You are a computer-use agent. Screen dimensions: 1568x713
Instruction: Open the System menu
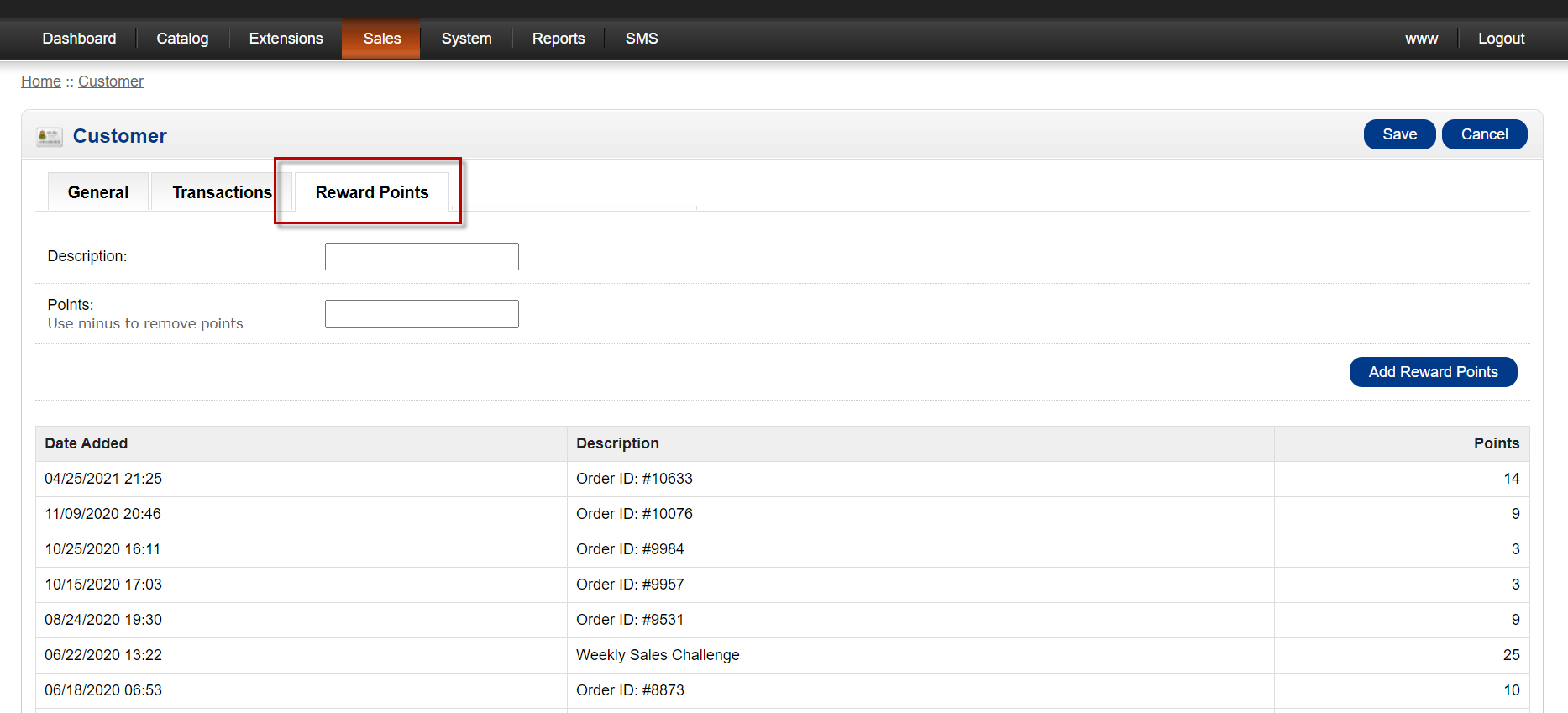pos(466,39)
